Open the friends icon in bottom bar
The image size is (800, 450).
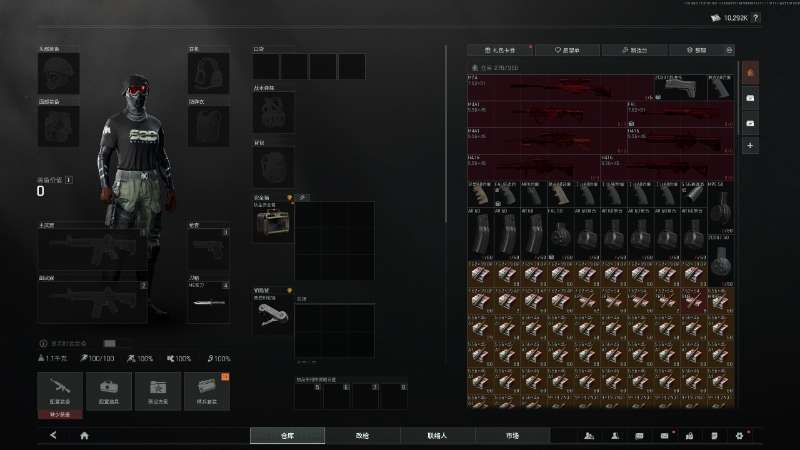click(589, 436)
